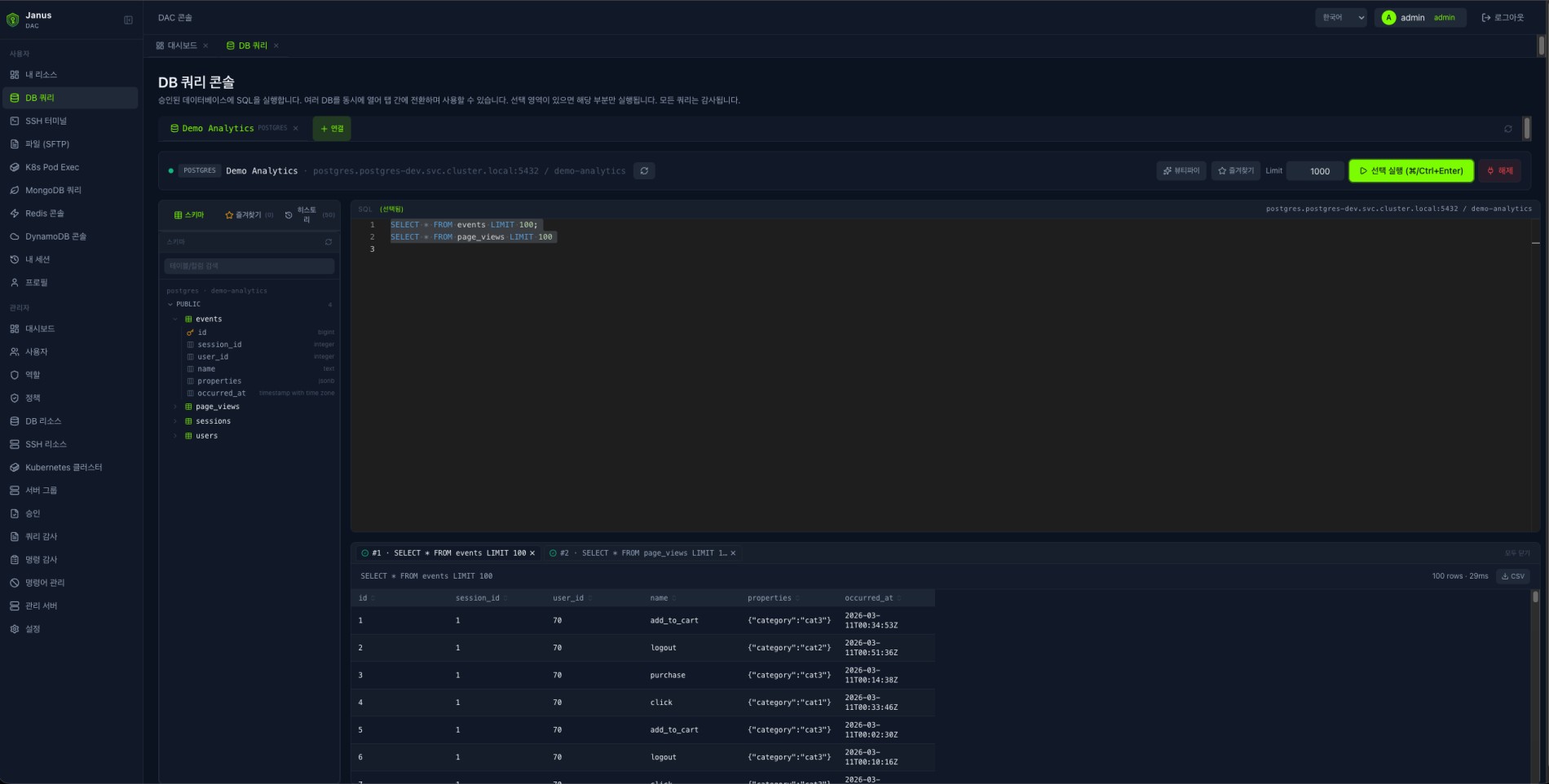This screenshot has width=1549, height=784.
Task: Open 내 리소스 in the sidebar
Action: tap(70, 74)
